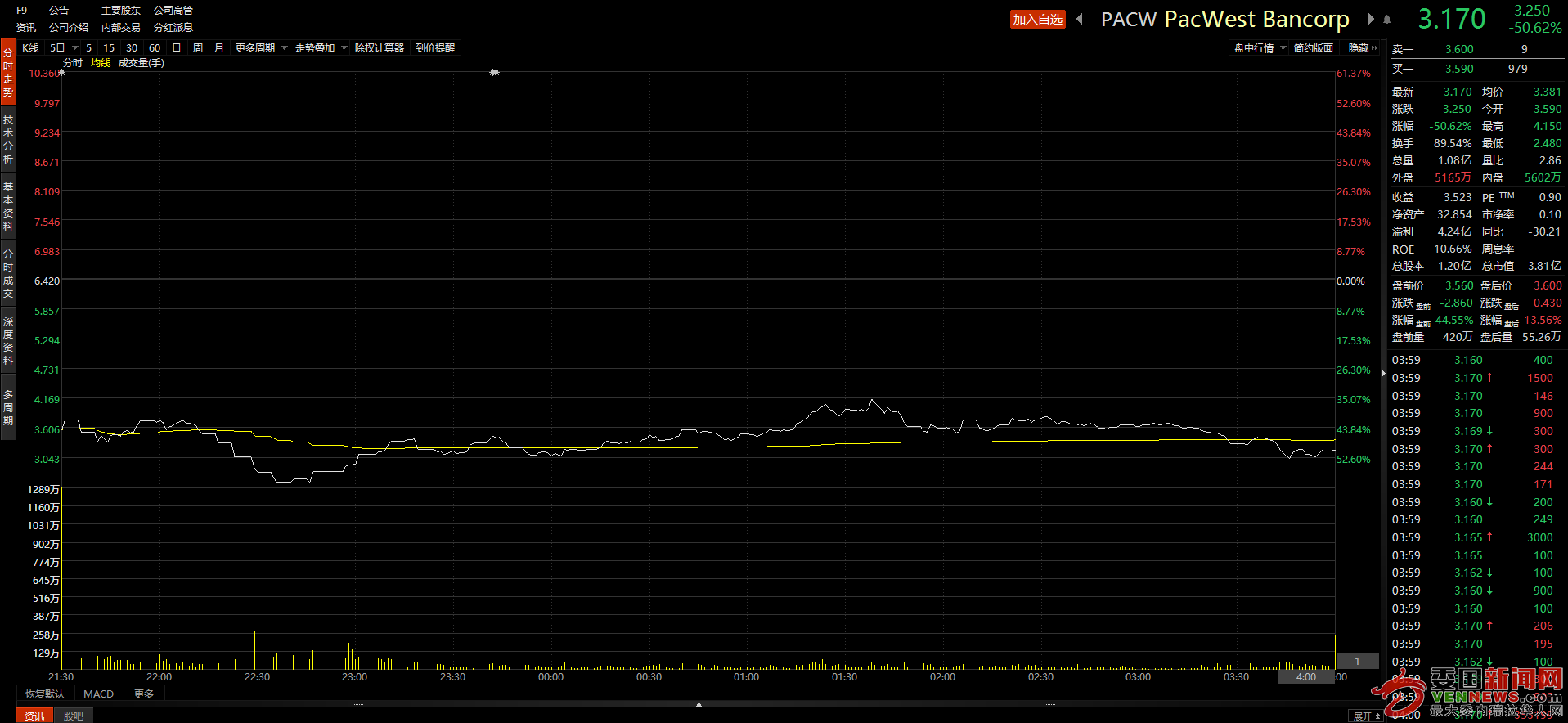Click 换手 value 89.54%
Image resolution: width=1568 pixels, height=723 pixels.
pos(1453,143)
